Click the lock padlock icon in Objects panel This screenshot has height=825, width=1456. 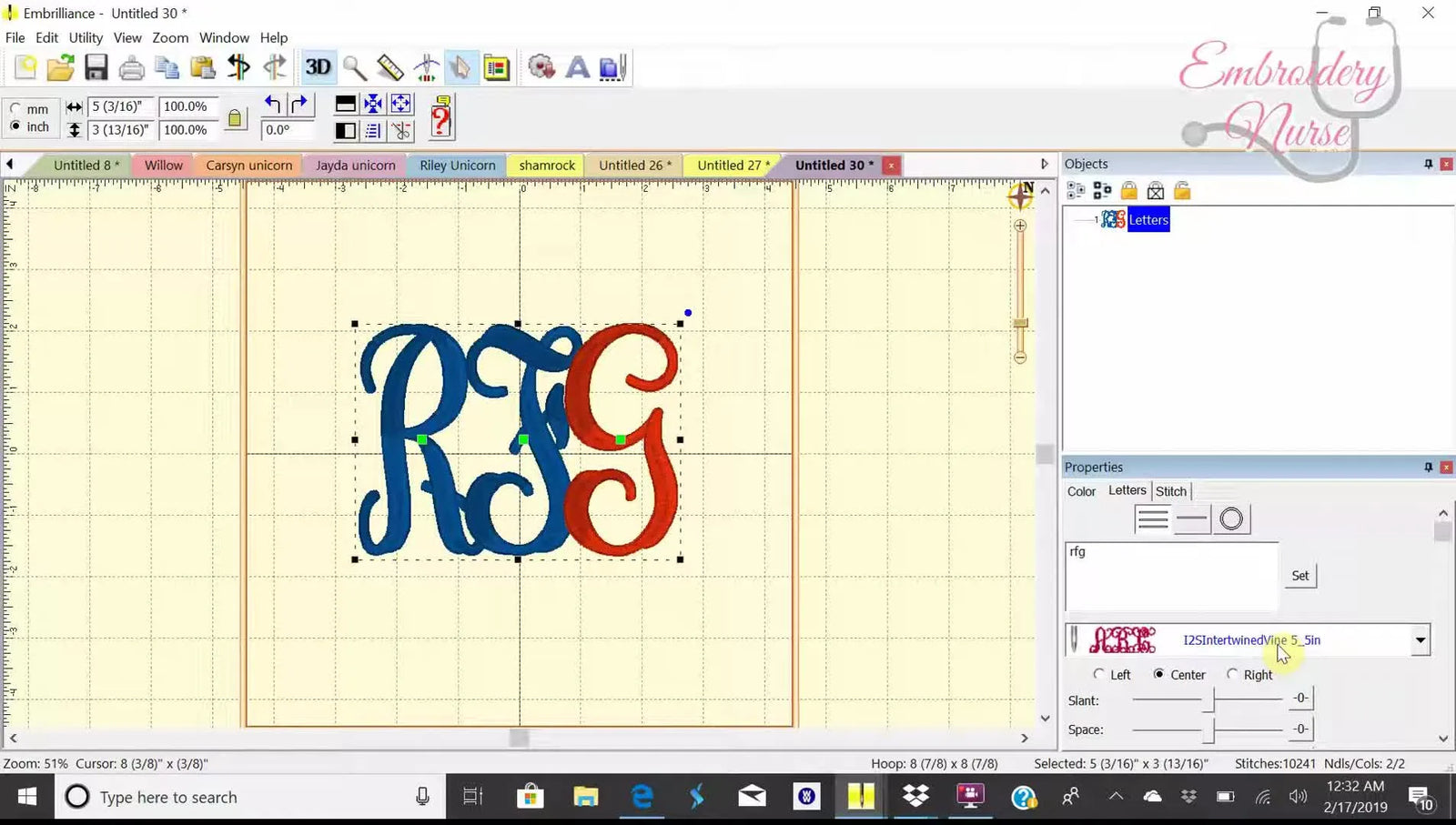coord(1128,189)
